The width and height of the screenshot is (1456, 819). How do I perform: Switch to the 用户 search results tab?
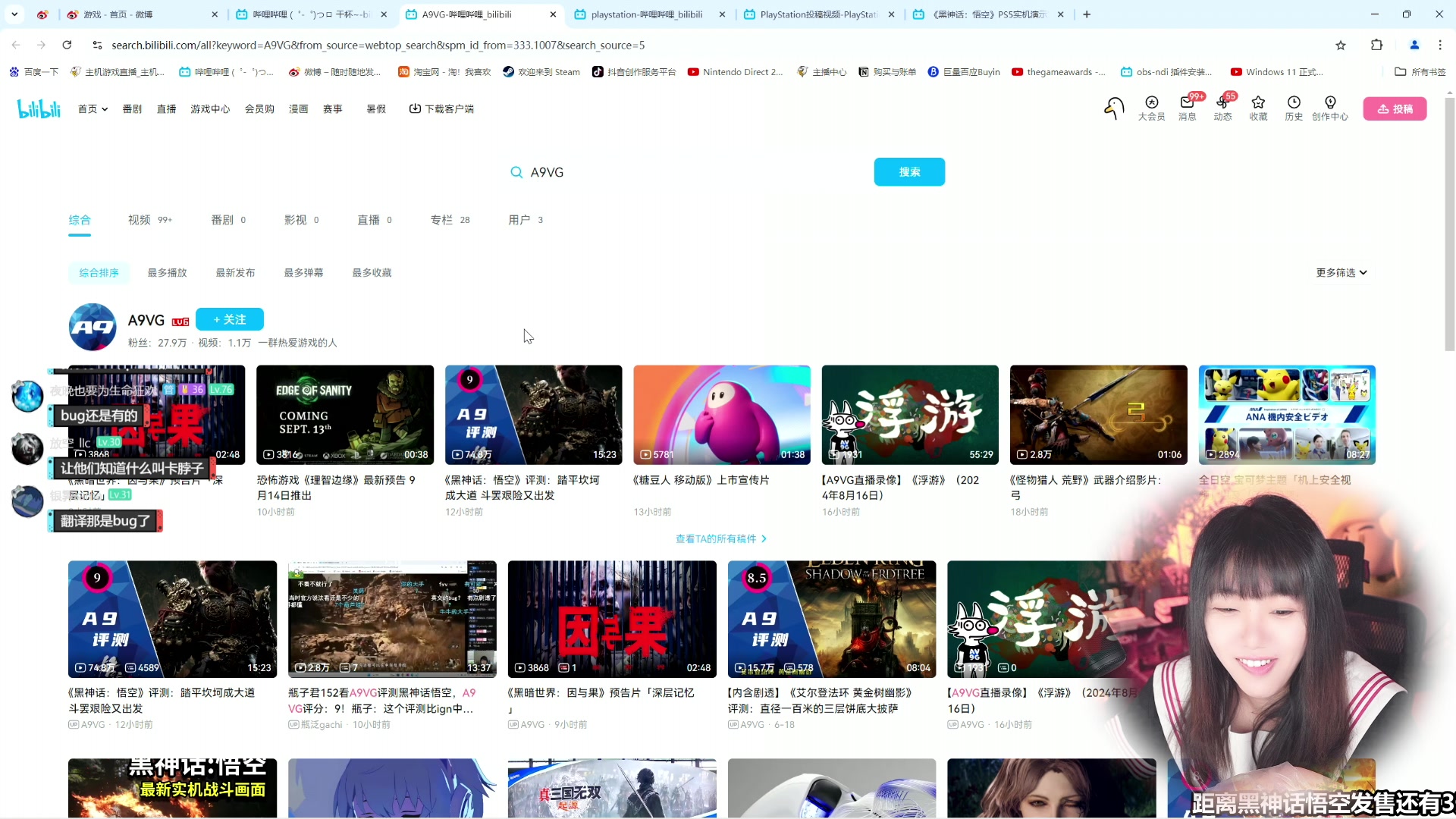(520, 219)
